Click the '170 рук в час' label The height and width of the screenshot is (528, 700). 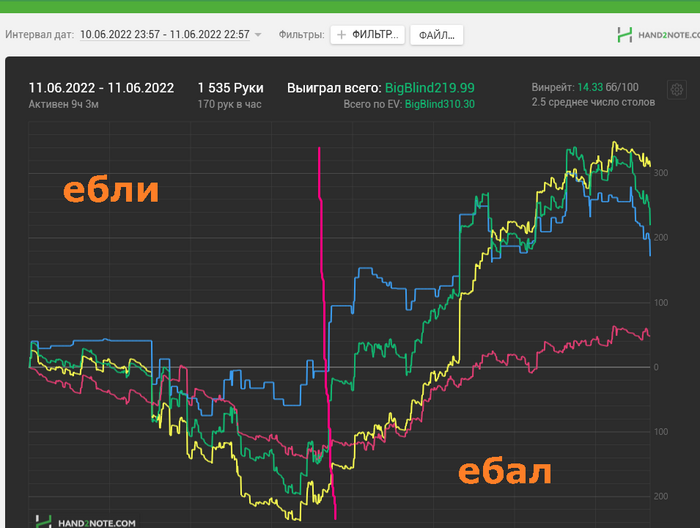point(229,104)
